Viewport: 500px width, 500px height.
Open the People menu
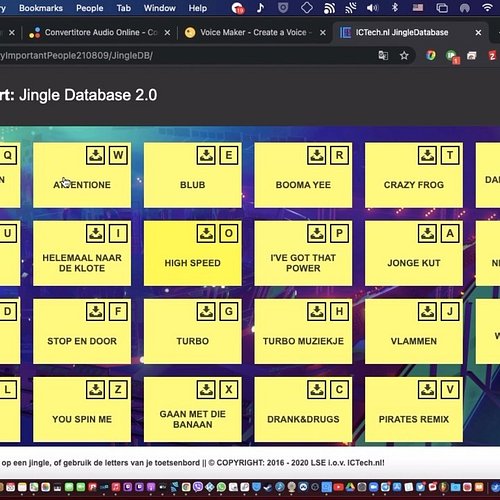[x=89, y=8]
